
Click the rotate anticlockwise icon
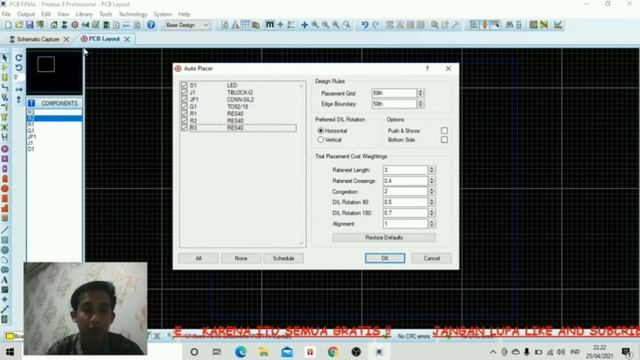19,68
